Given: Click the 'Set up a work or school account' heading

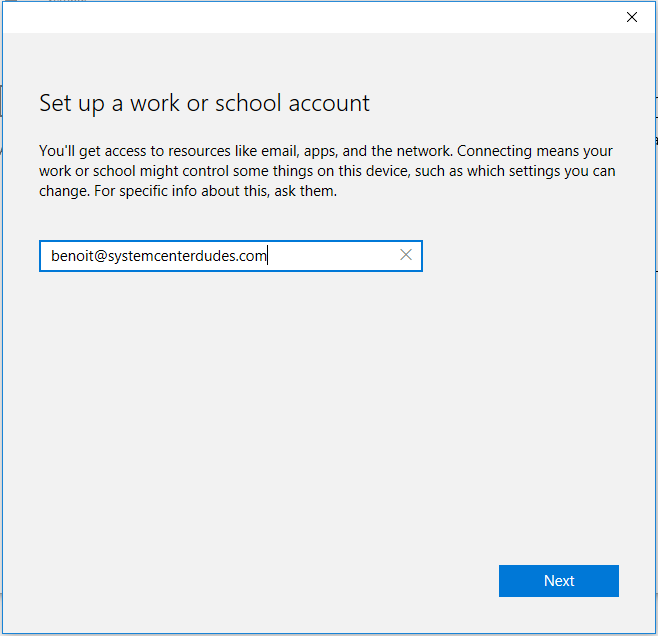Looking at the screenshot, I should [x=204, y=104].
